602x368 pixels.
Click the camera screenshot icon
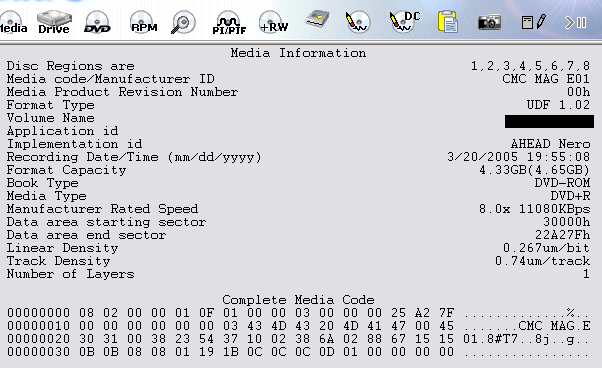tap(489, 22)
